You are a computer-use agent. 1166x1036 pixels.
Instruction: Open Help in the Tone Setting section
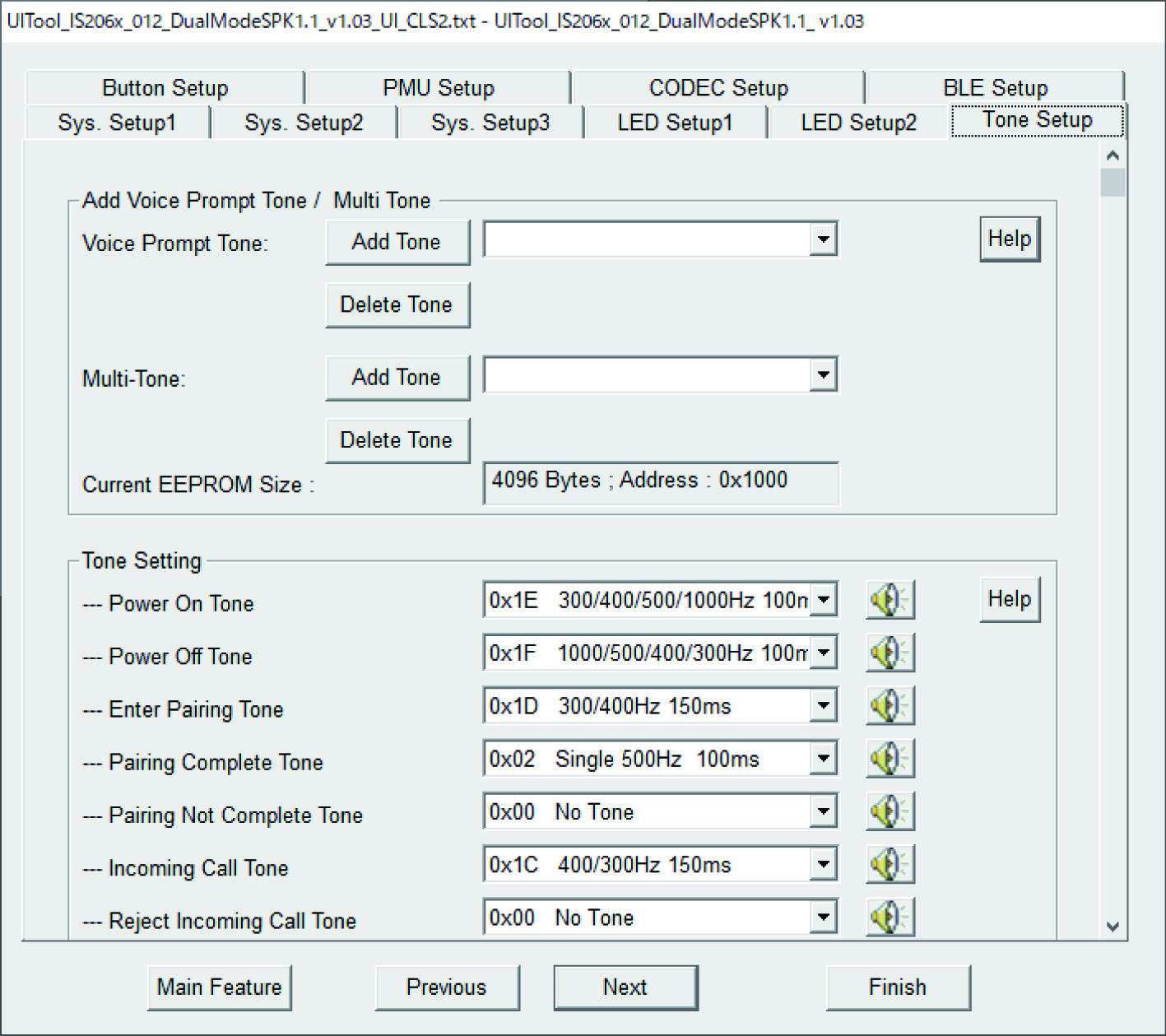point(1009,599)
